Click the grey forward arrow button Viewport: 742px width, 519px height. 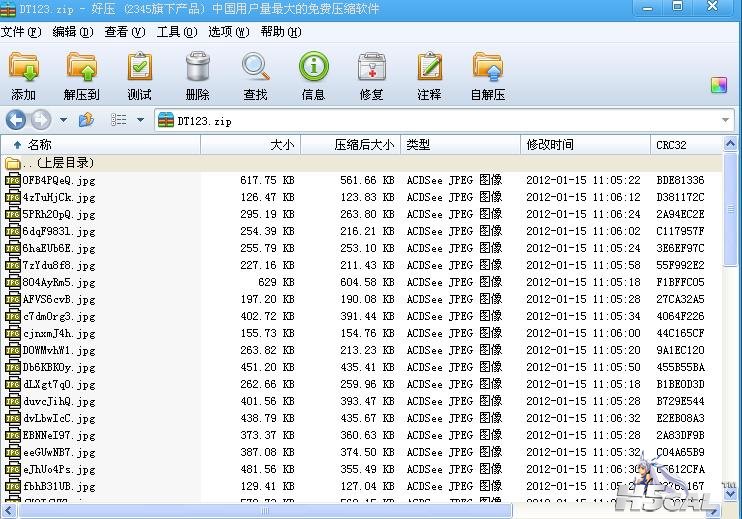[41, 120]
